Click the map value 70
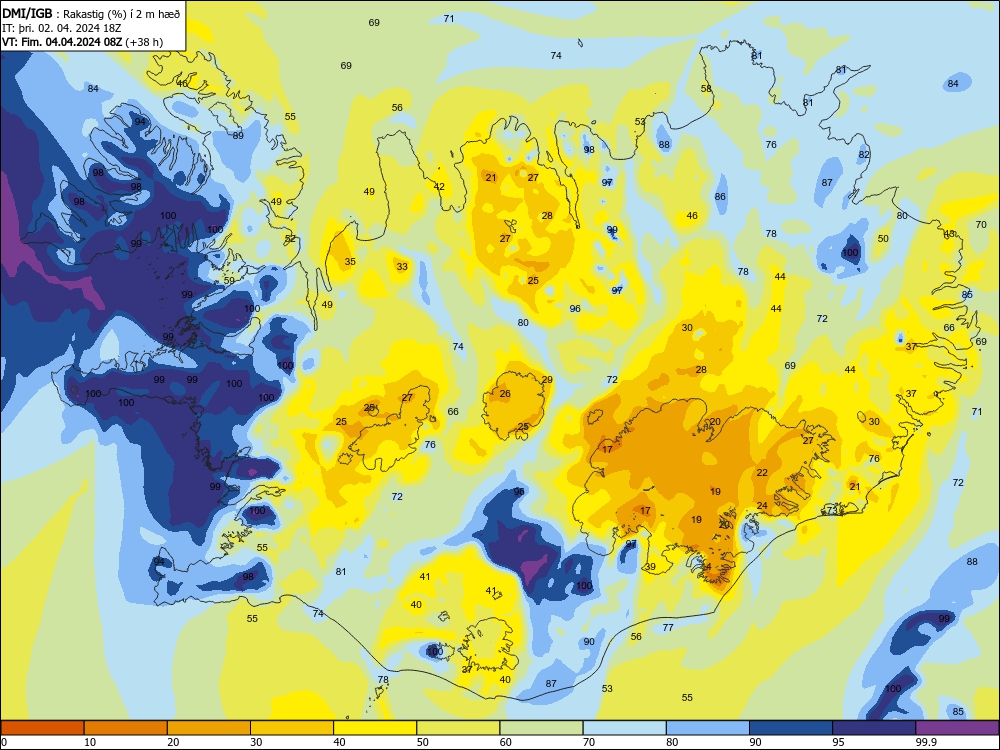The width and height of the screenshot is (1000, 750). 981,224
